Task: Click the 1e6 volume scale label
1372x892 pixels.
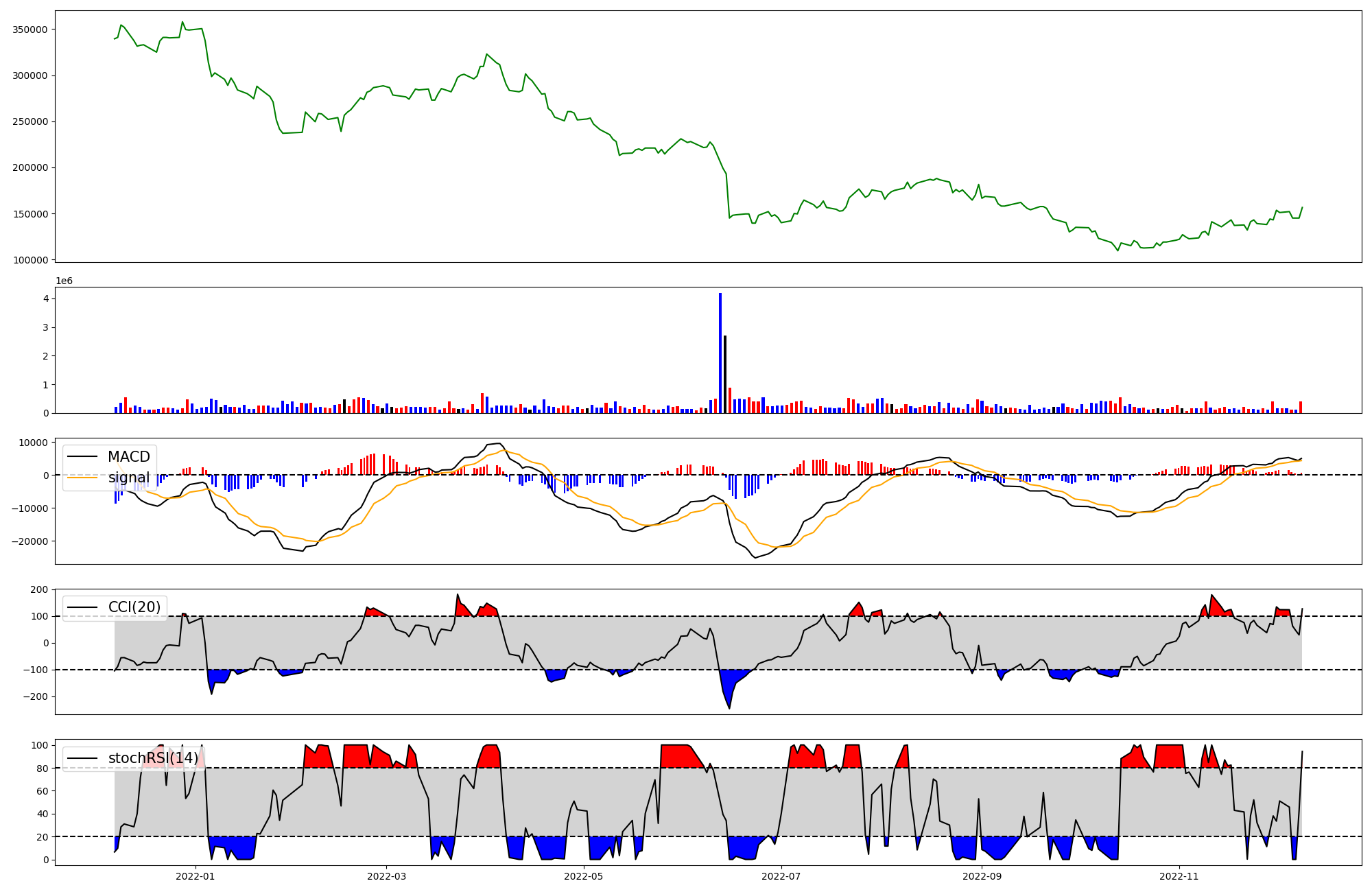Action: click(64, 281)
